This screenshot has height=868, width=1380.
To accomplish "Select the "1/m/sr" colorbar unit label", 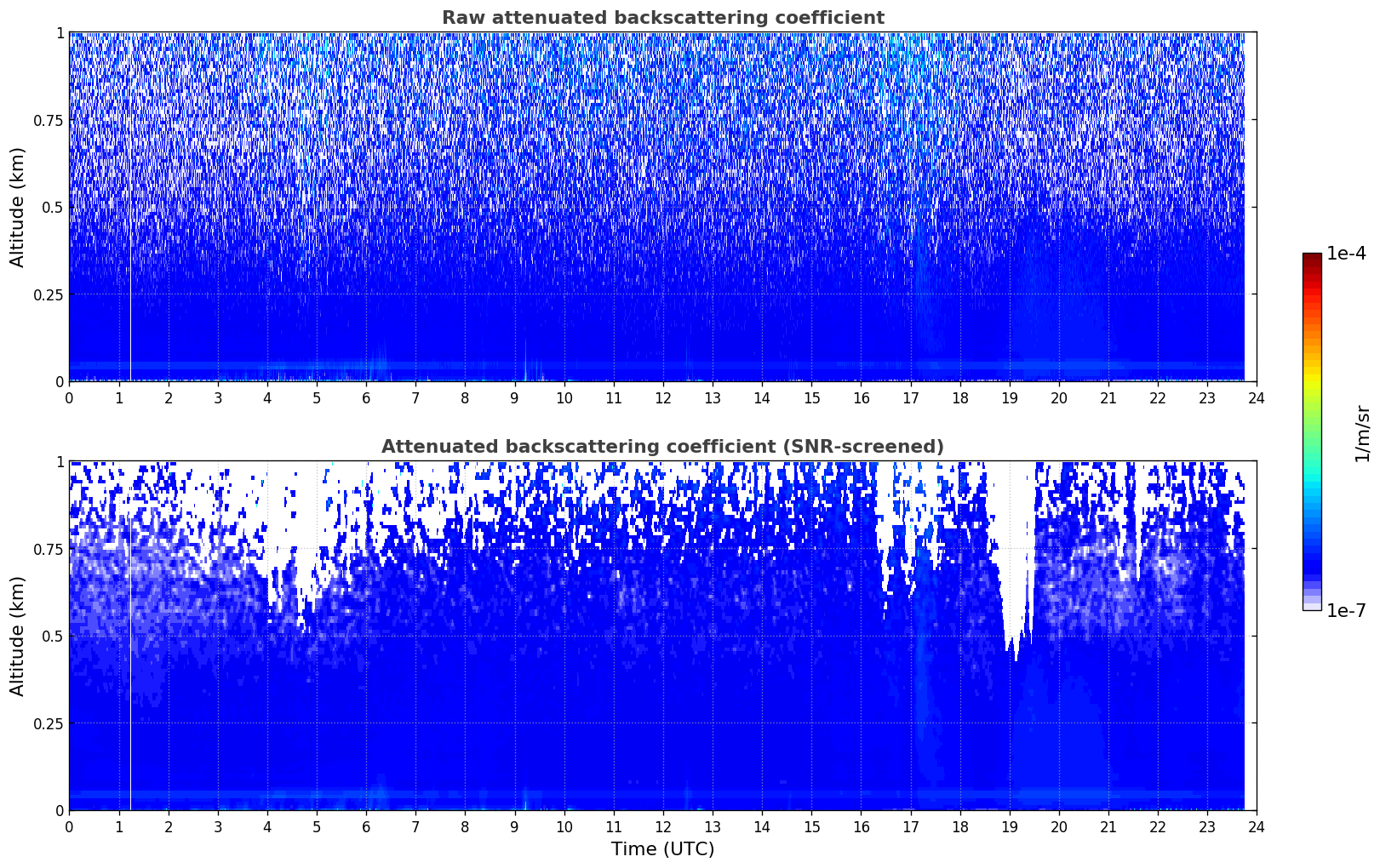I will (1362, 432).
